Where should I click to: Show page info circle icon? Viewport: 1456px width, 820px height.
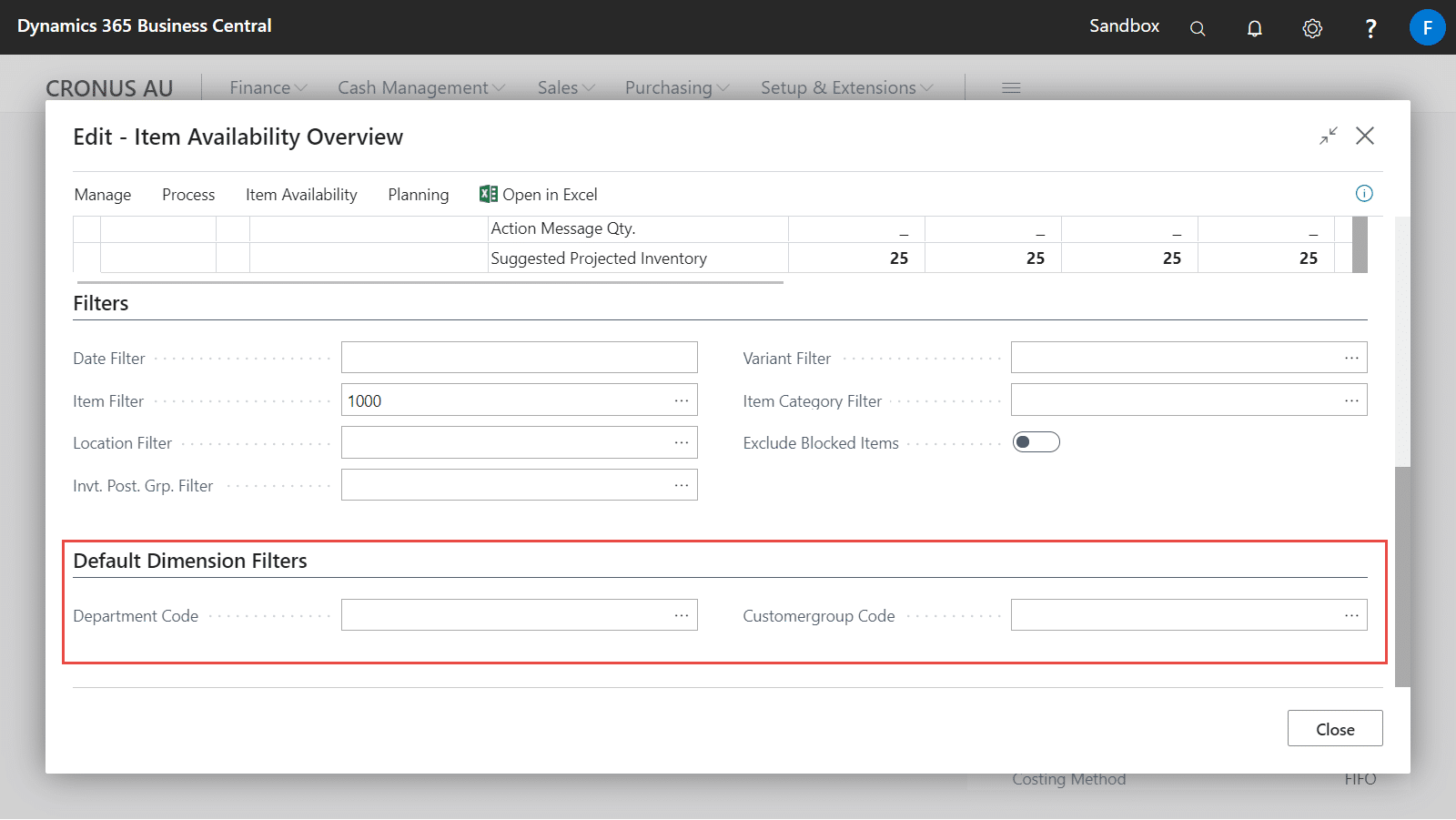click(x=1364, y=193)
